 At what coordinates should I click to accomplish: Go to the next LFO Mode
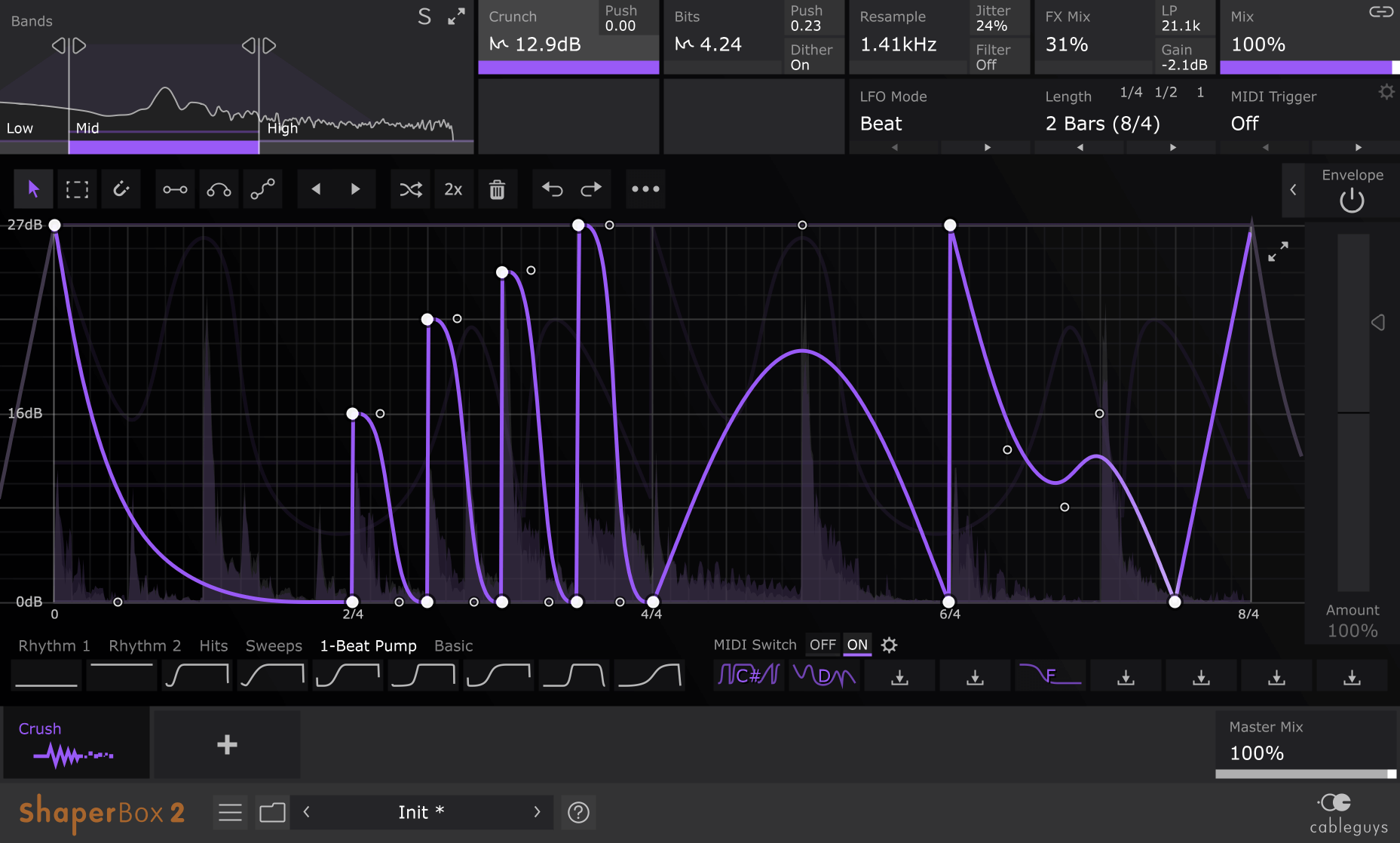(987, 148)
